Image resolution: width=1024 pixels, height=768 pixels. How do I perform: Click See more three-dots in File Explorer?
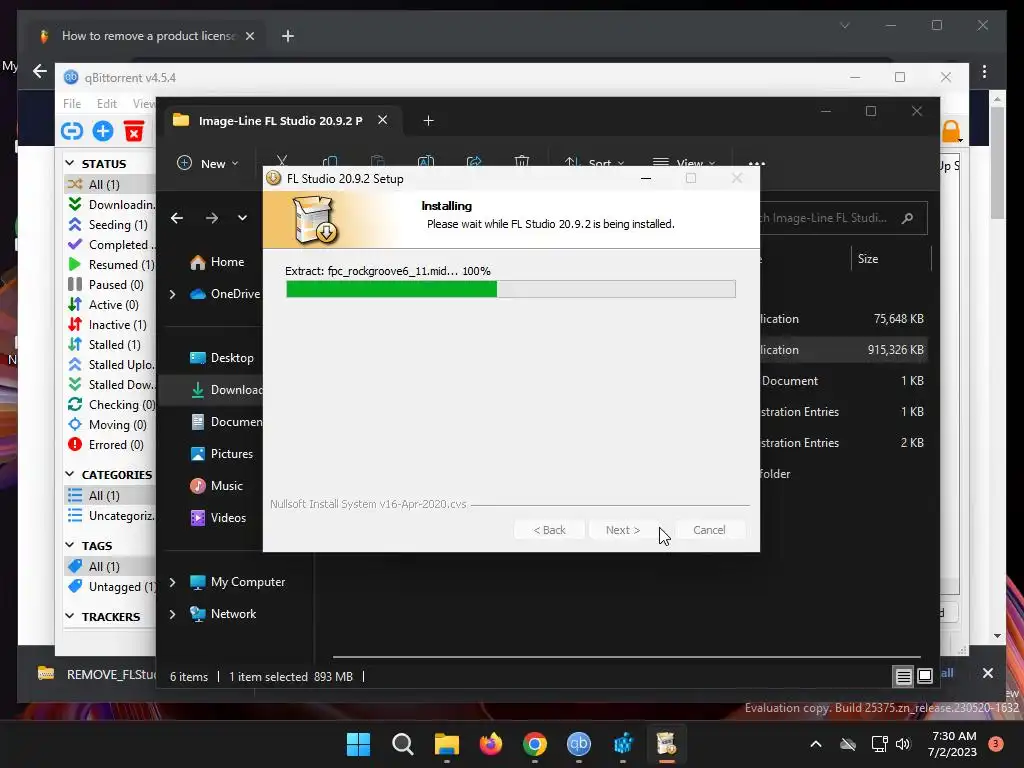(x=756, y=163)
